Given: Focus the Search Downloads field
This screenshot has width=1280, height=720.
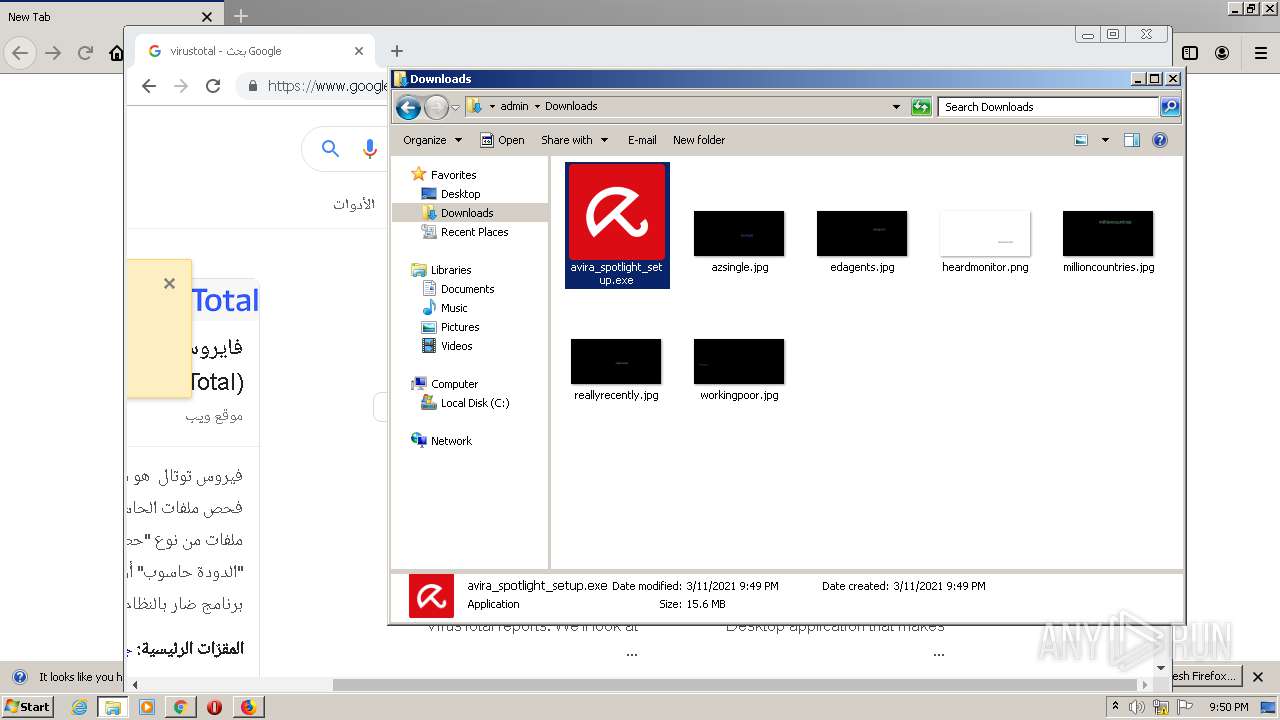Looking at the screenshot, I should (x=1048, y=107).
